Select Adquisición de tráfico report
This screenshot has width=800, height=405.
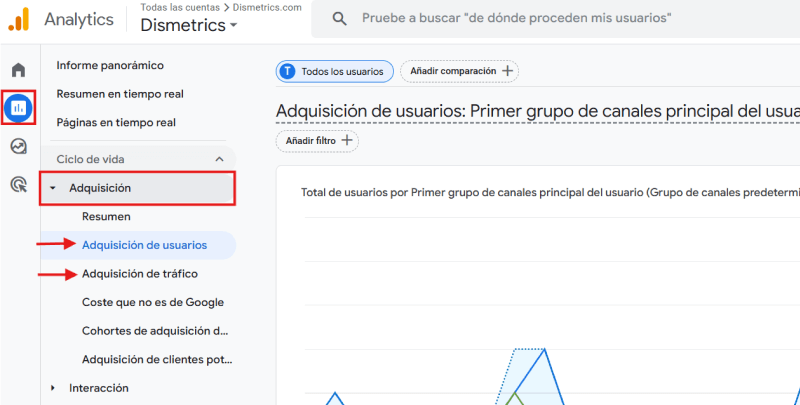click(x=140, y=274)
